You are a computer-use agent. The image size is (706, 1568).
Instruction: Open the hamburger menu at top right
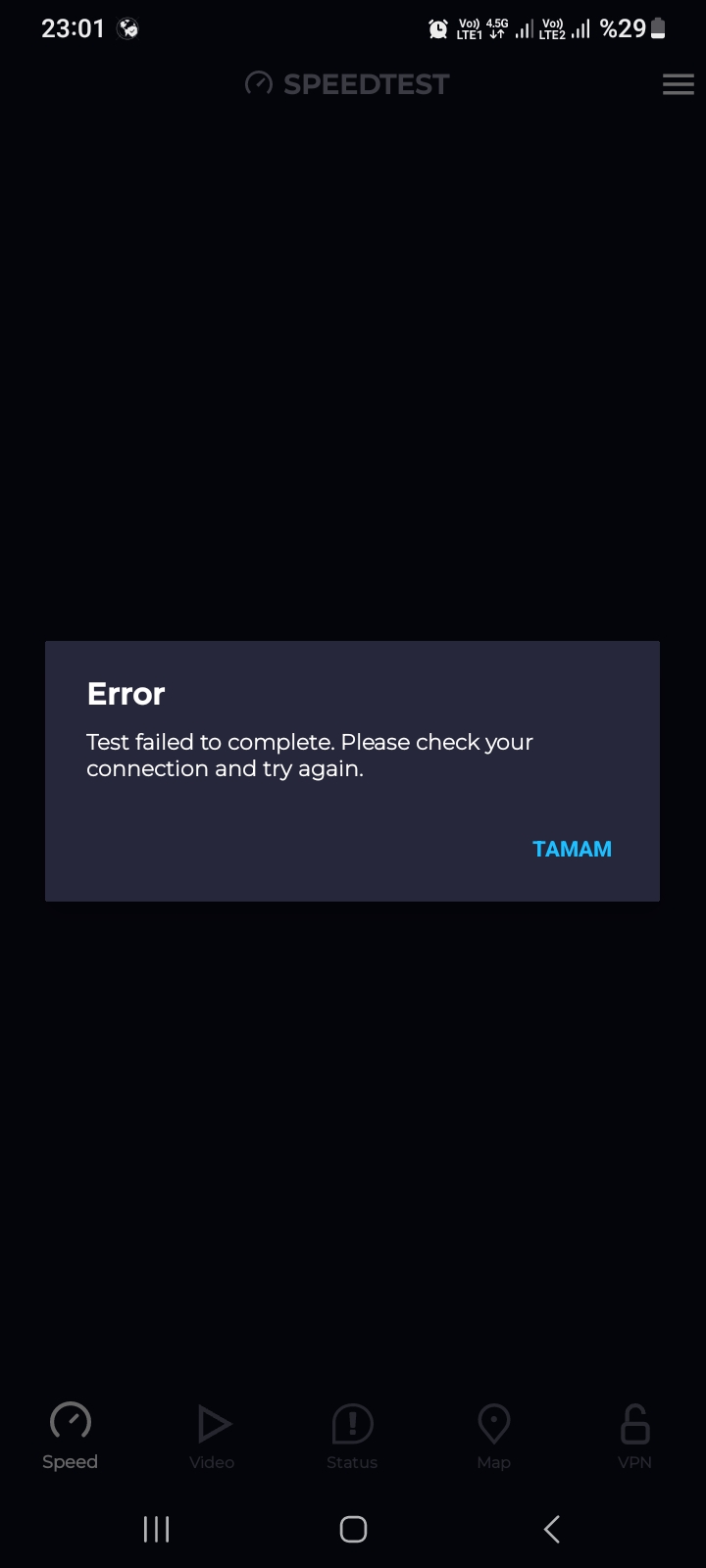click(x=679, y=84)
